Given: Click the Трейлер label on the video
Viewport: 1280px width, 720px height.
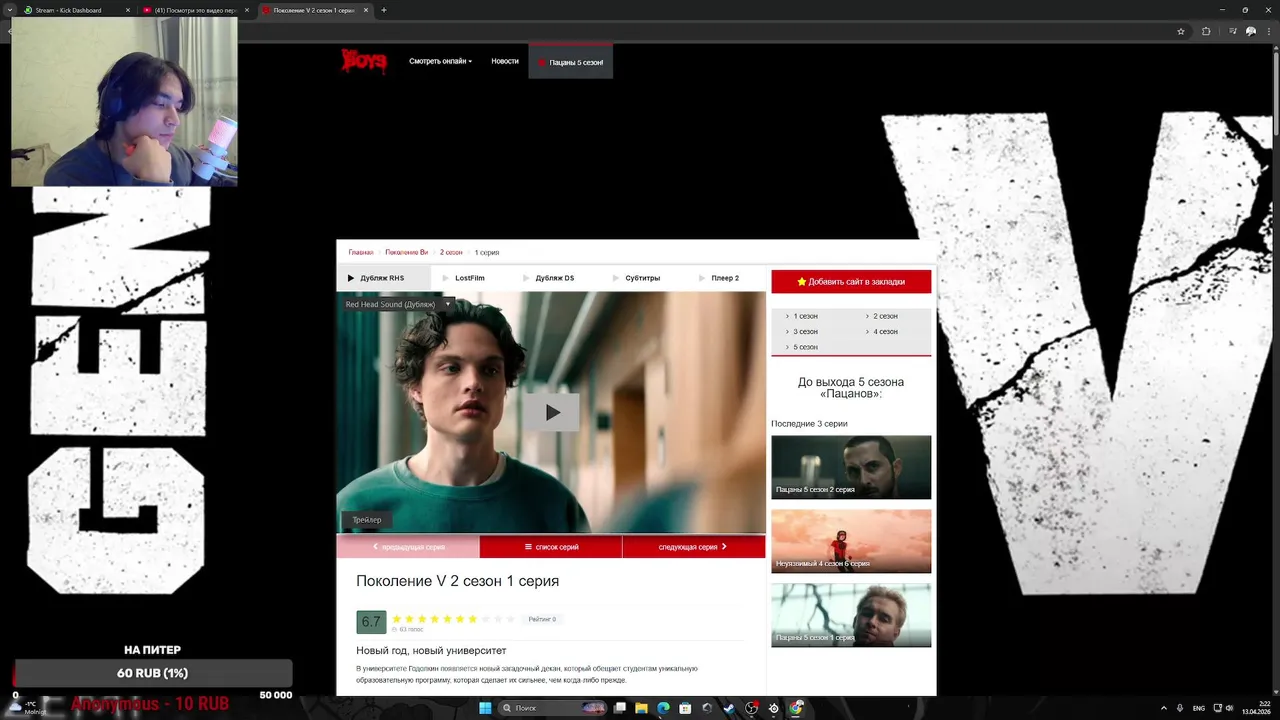Looking at the screenshot, I should [x=367, y=520].
